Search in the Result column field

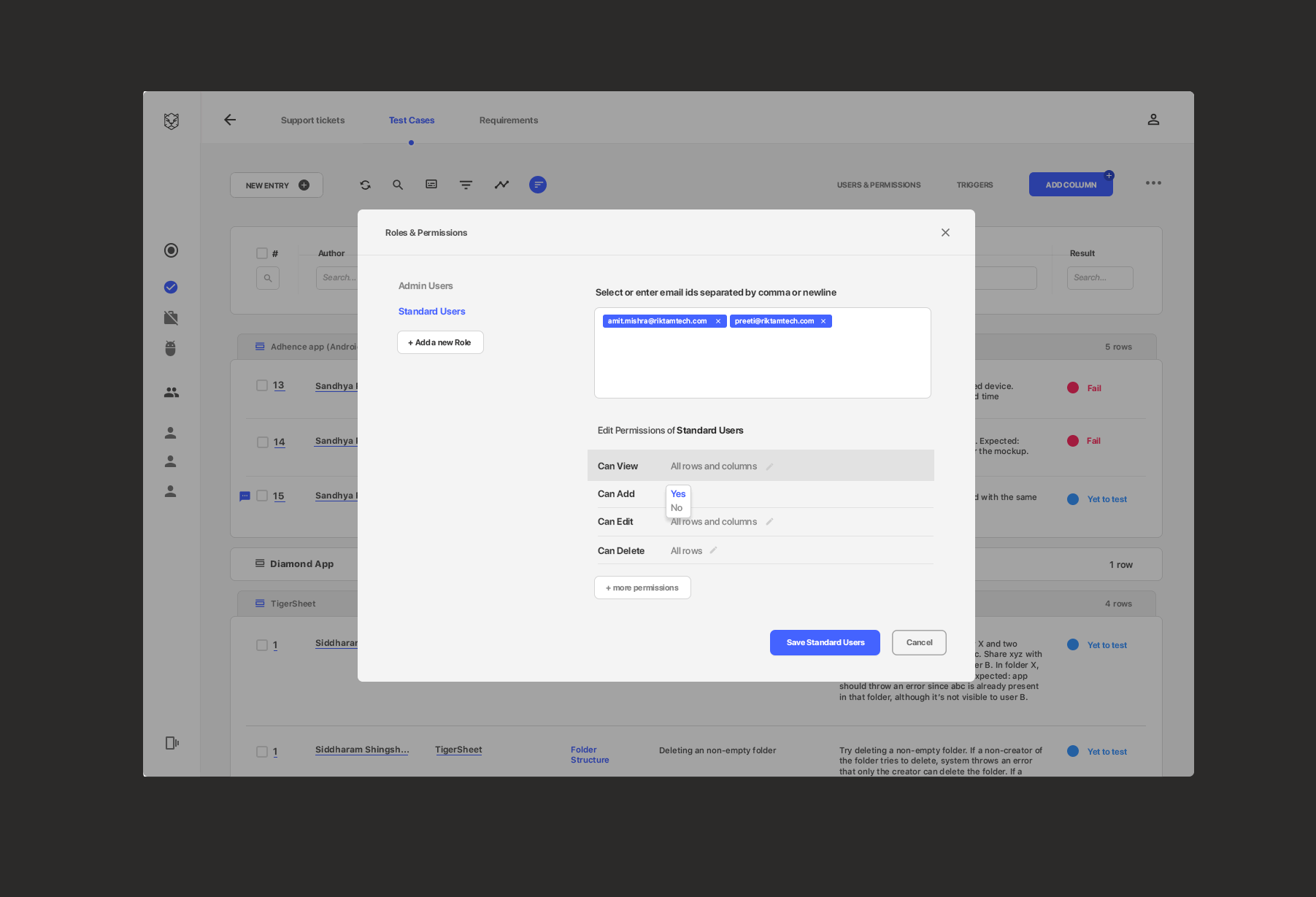[1100, 278]
